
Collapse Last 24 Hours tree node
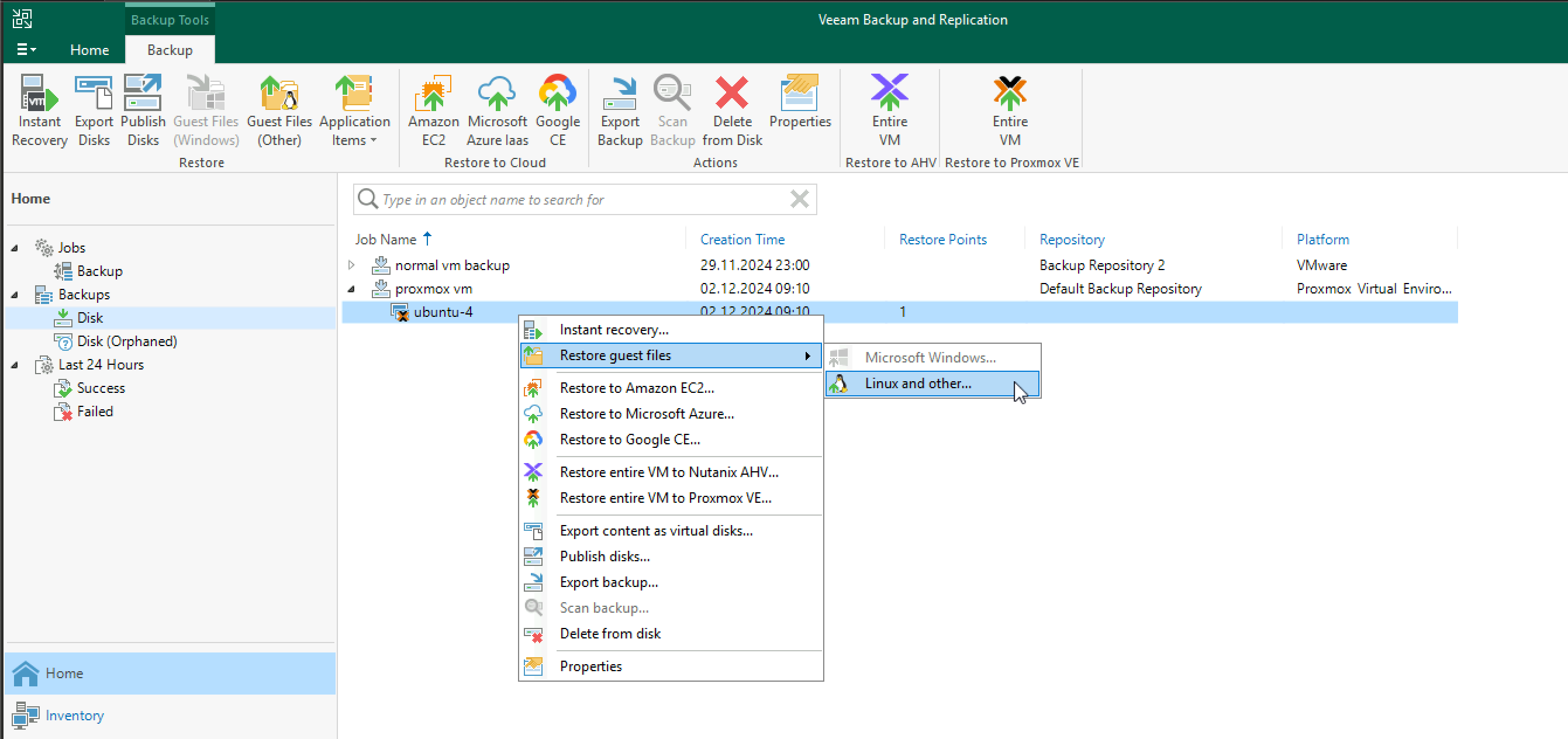point(15,365)
